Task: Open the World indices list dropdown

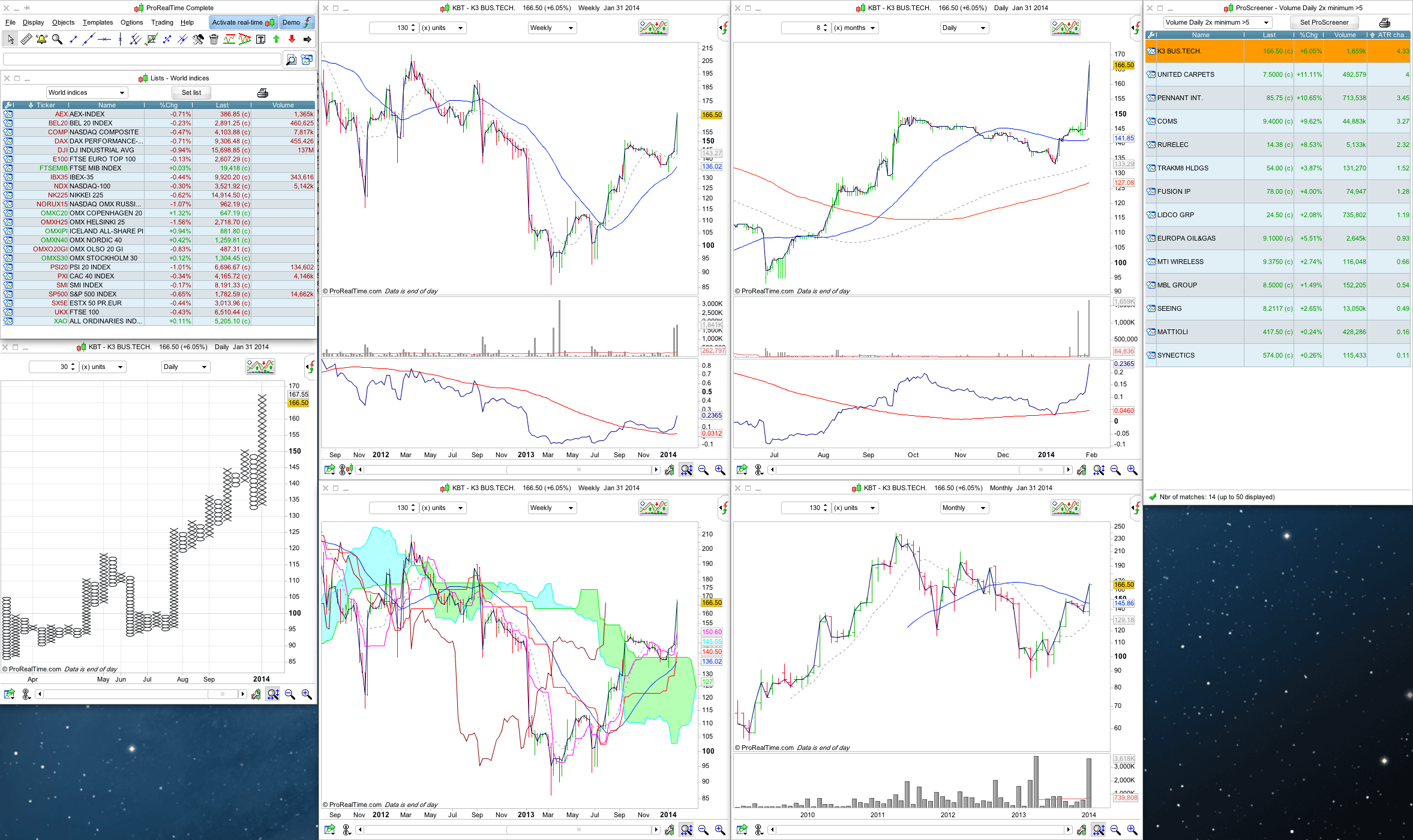Action: [87, 92]
